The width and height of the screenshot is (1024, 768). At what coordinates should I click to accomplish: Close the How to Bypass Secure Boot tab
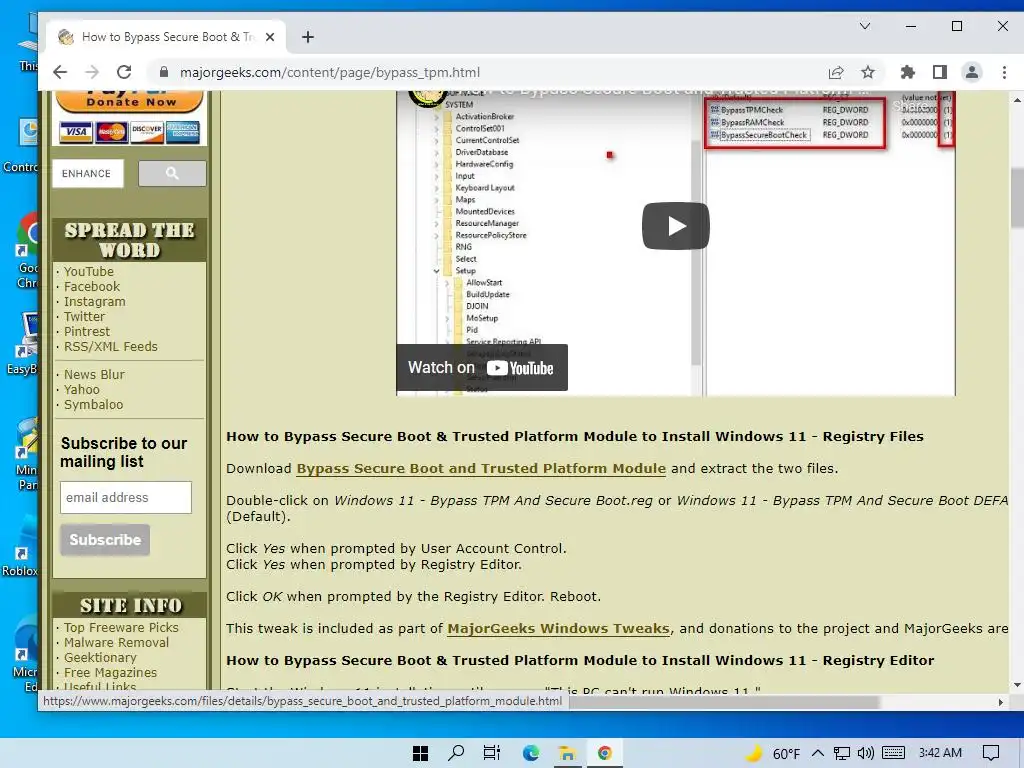coord(270,37)
